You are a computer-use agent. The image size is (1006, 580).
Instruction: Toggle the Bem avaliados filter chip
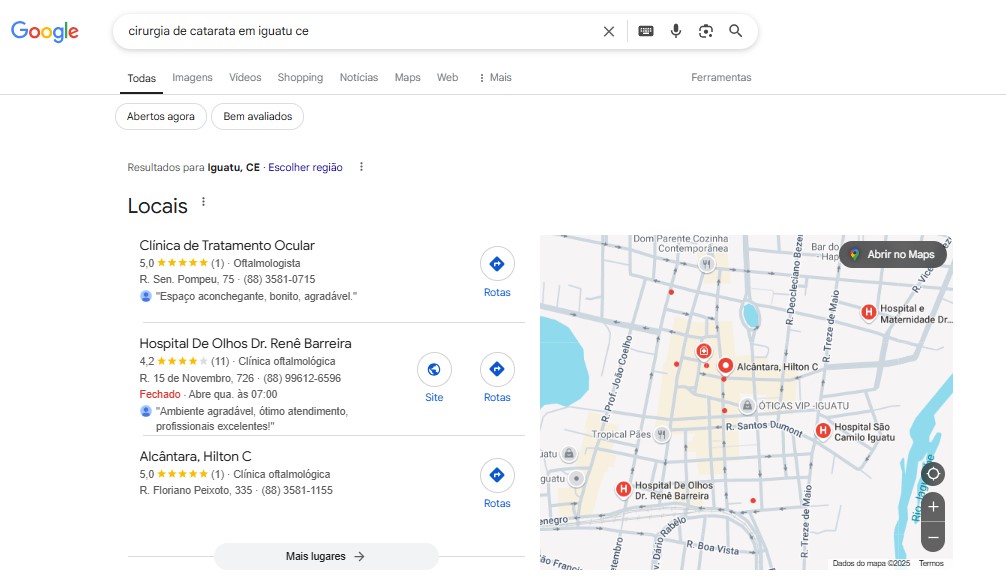click(257, 116)
